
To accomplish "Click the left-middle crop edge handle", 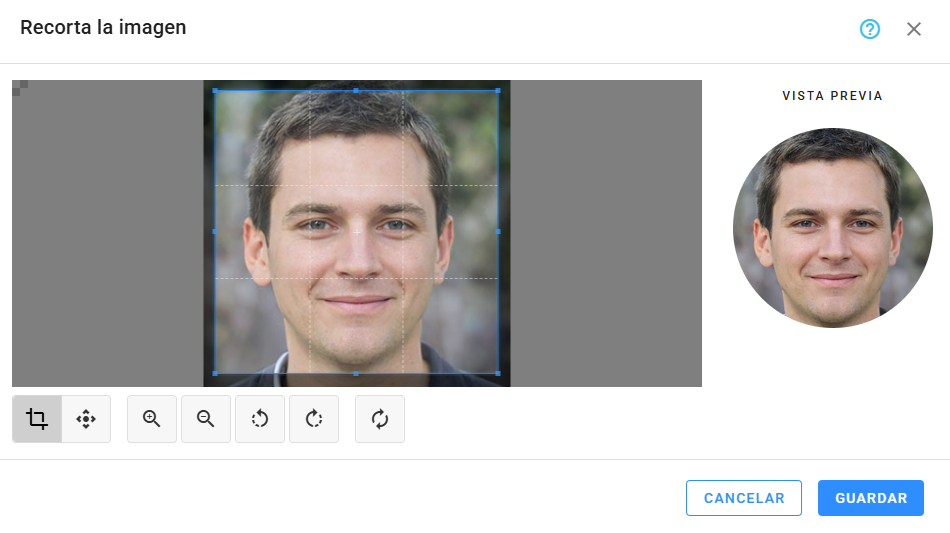I will click(215, 232).
